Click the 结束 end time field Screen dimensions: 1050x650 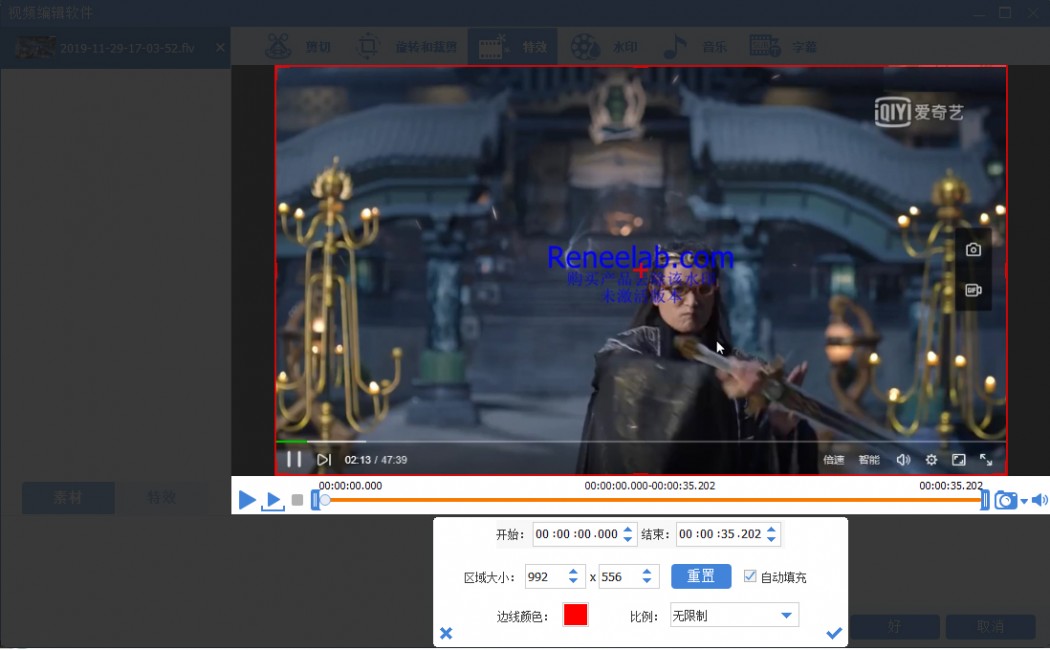tap(720, 534)
